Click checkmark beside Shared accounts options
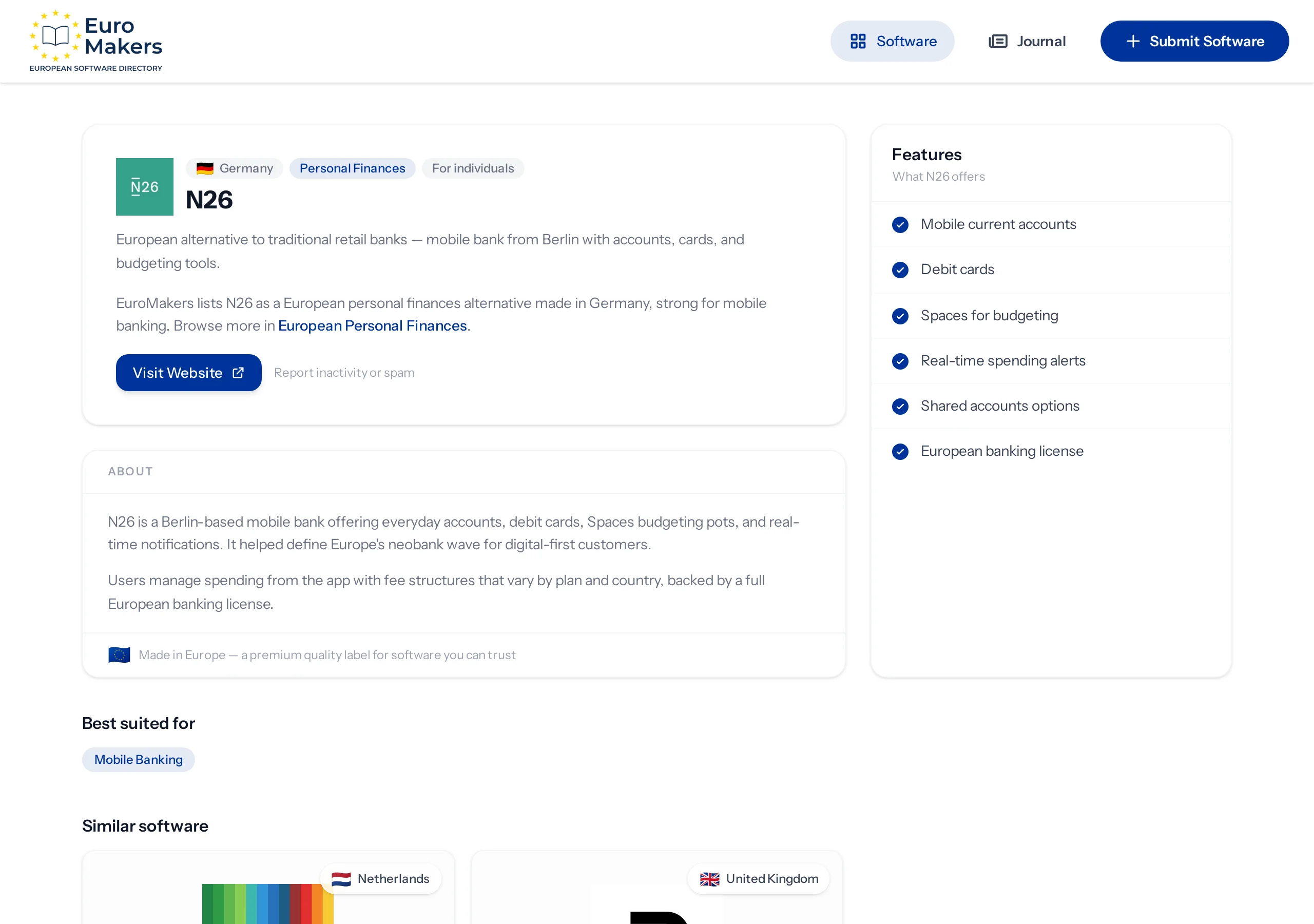The image size is (1314, 924). (900, 407)
